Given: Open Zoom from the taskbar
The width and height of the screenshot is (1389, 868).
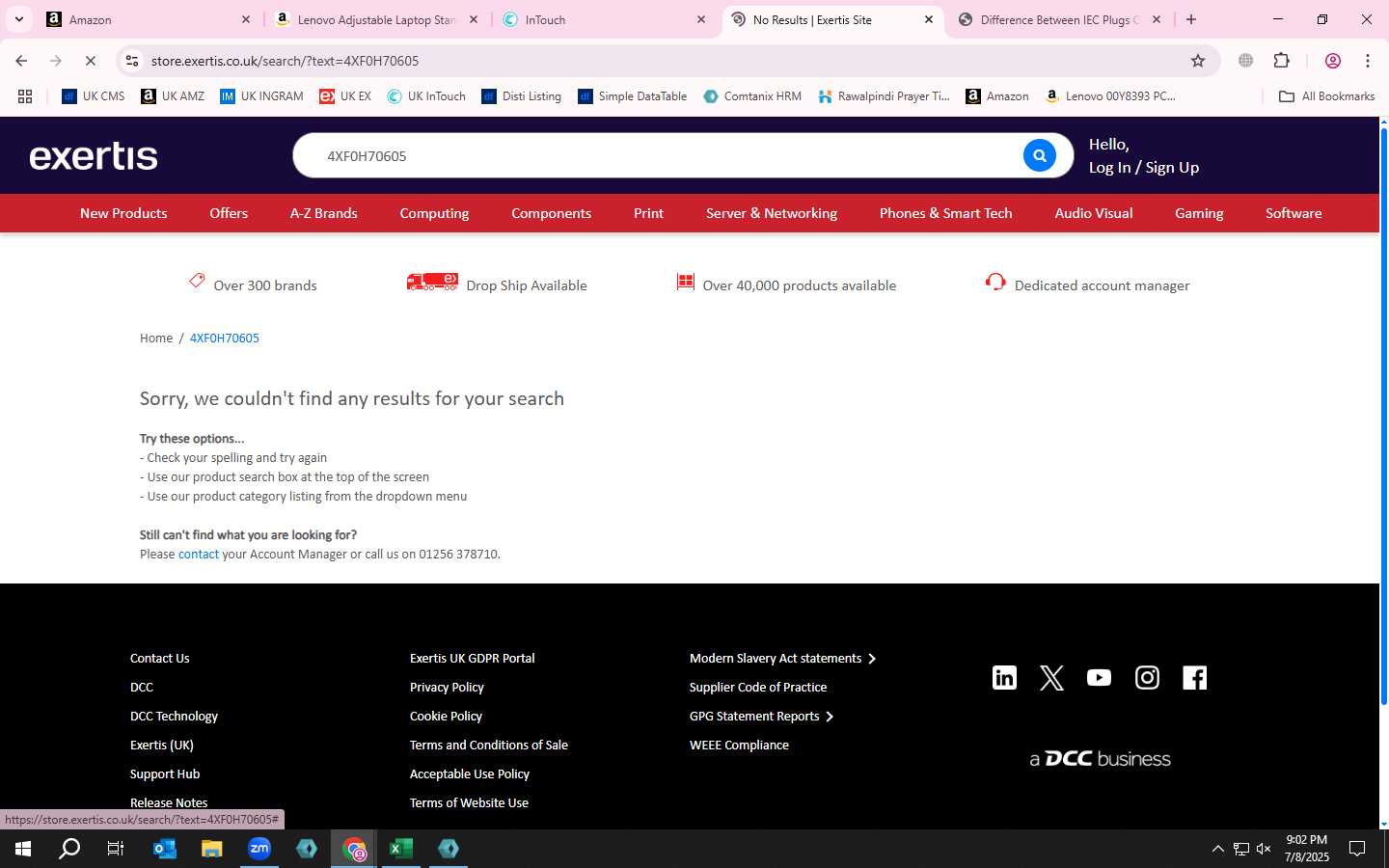Looking at the screenshot, I should pos(259,849).
